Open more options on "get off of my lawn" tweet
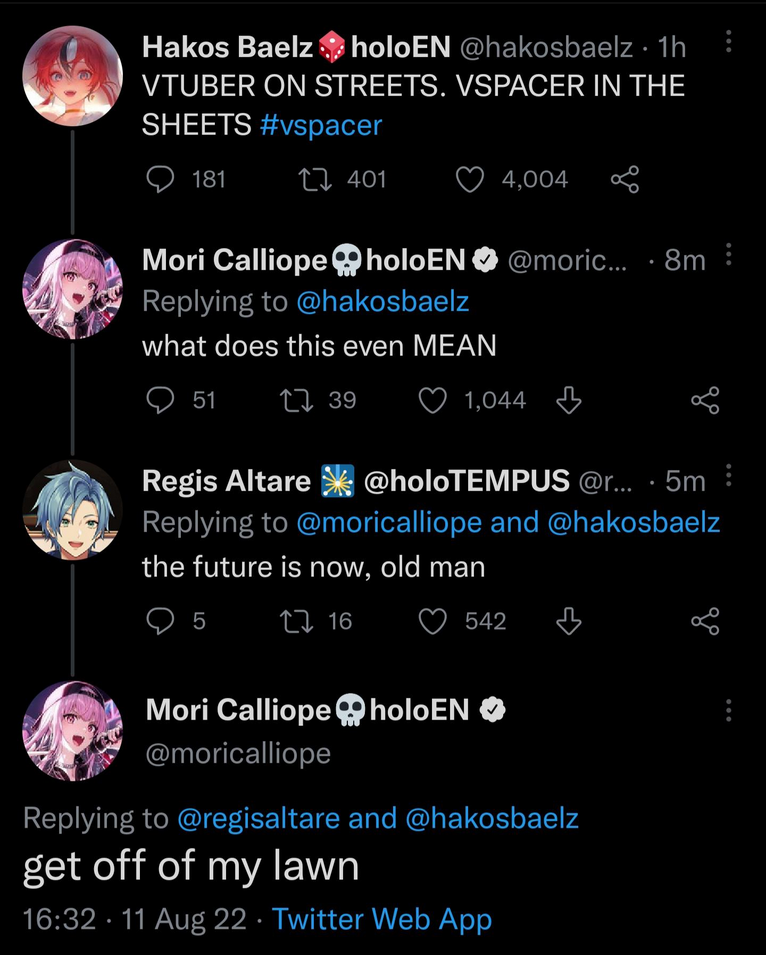This screenshot has width=766, height=955. point(728,711)
